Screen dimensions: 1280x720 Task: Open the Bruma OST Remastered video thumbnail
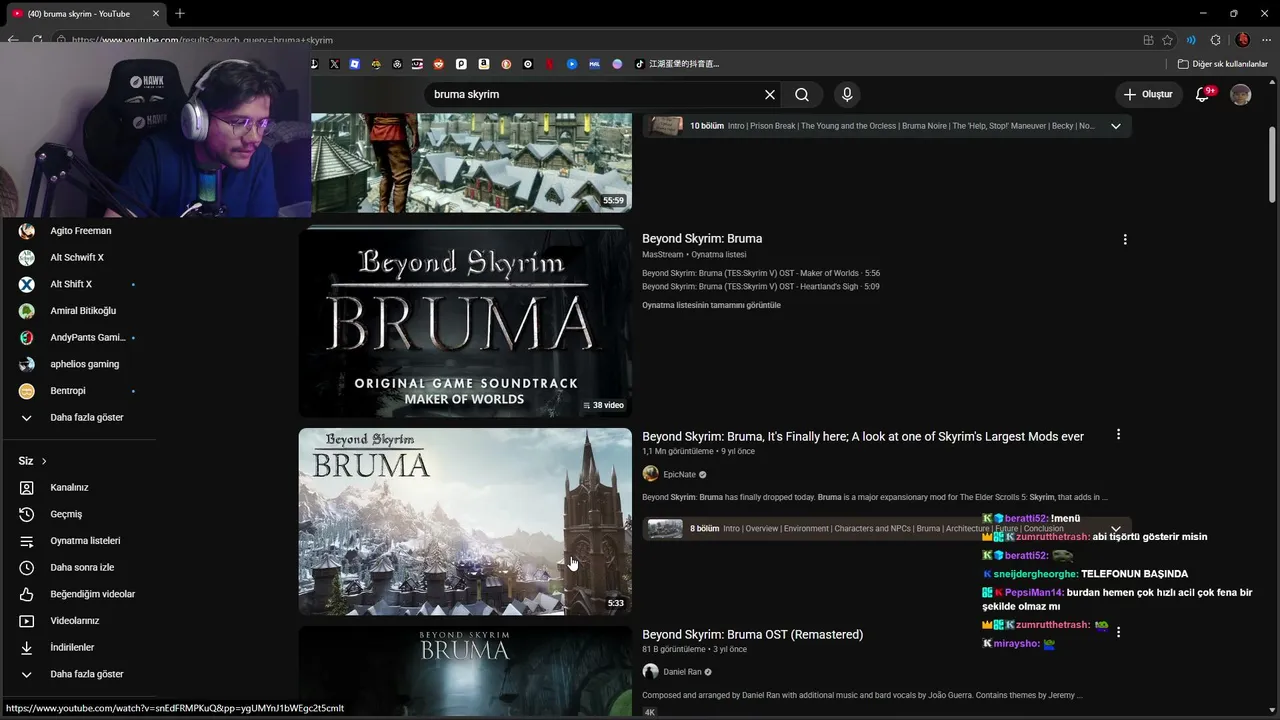point(465,672)
